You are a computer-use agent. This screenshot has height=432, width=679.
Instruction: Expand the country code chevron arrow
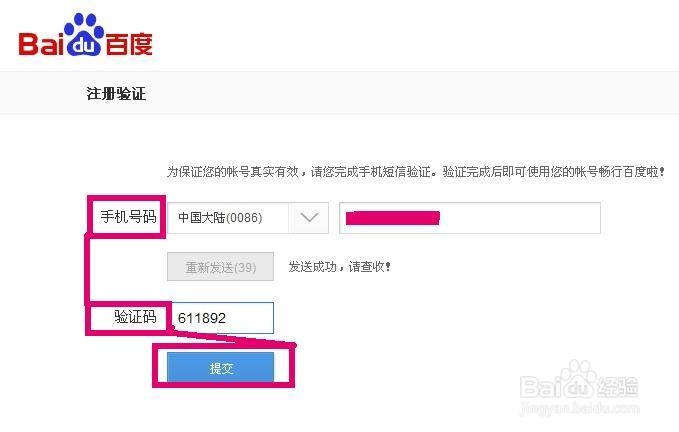pos(309,217)
